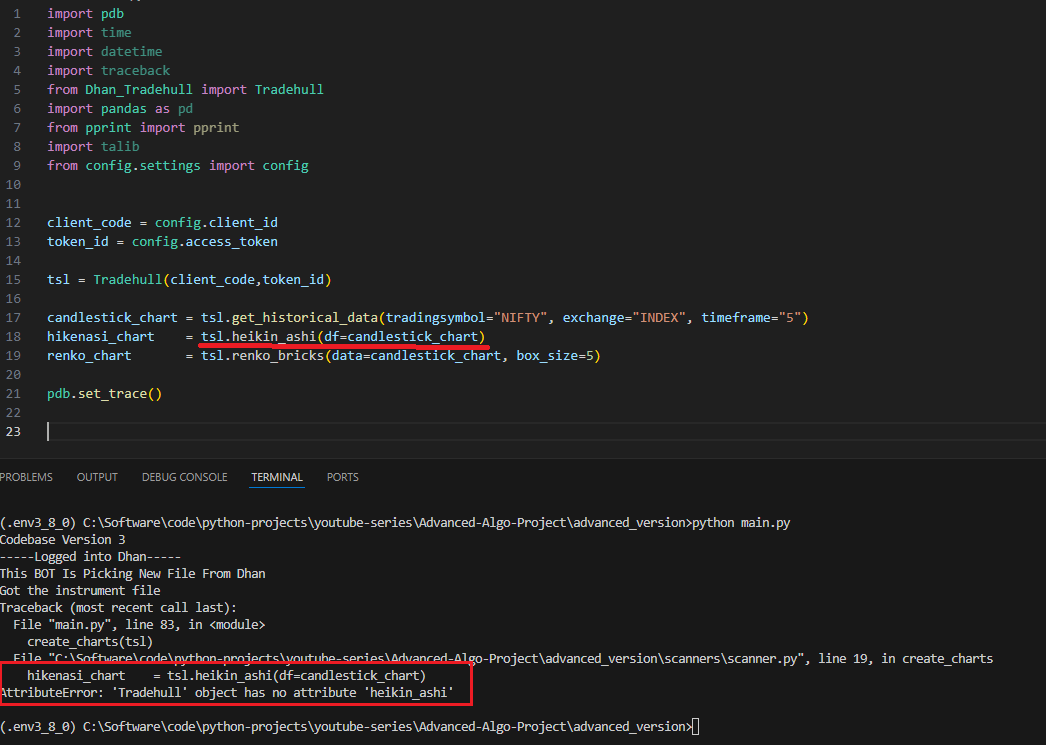The image size is (1046, 745).
Task: Click 'renko_chart' variable on line 19
Action: (x=89, y=355)
